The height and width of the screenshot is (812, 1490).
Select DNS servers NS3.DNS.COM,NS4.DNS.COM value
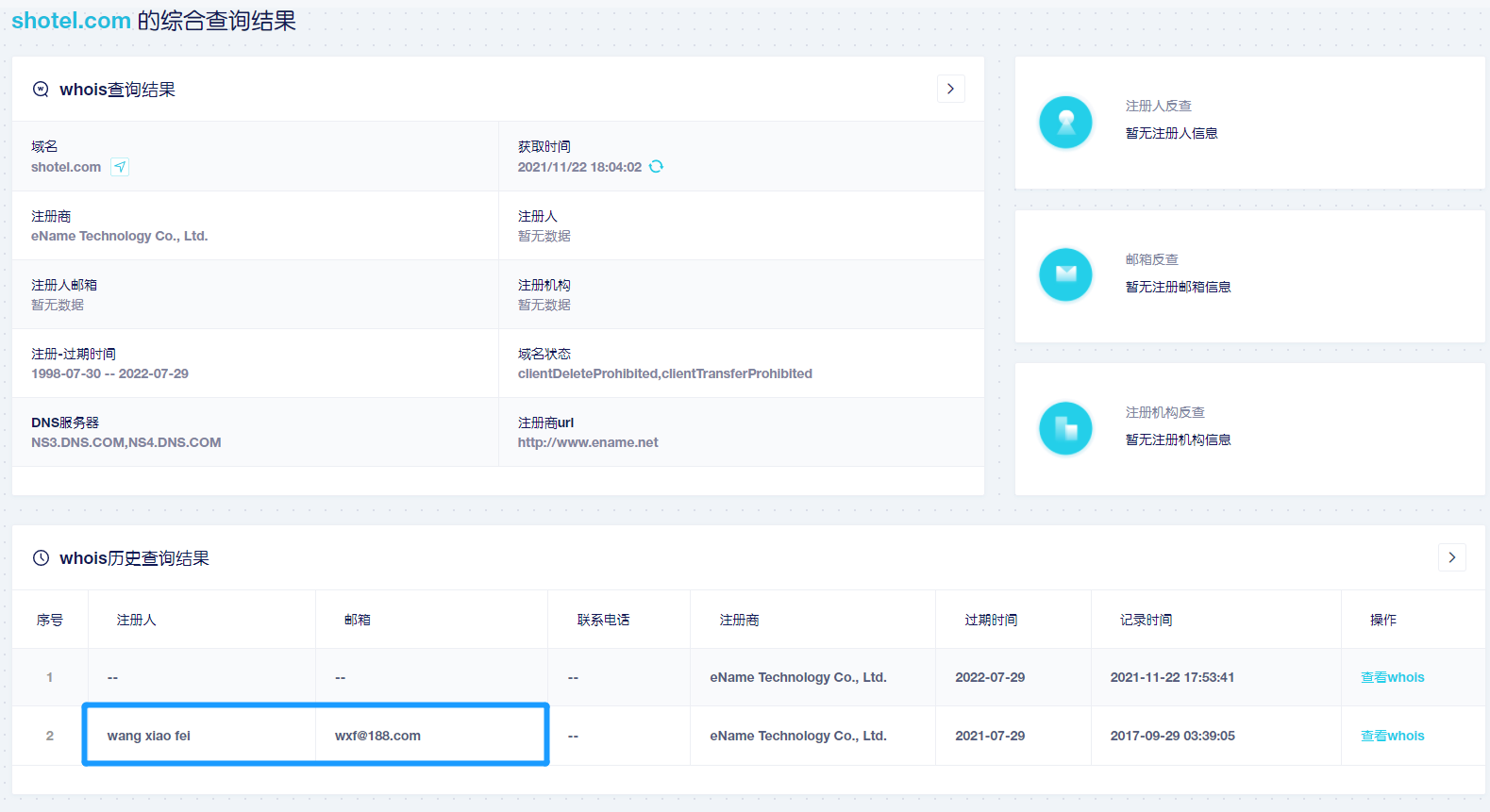126,442
